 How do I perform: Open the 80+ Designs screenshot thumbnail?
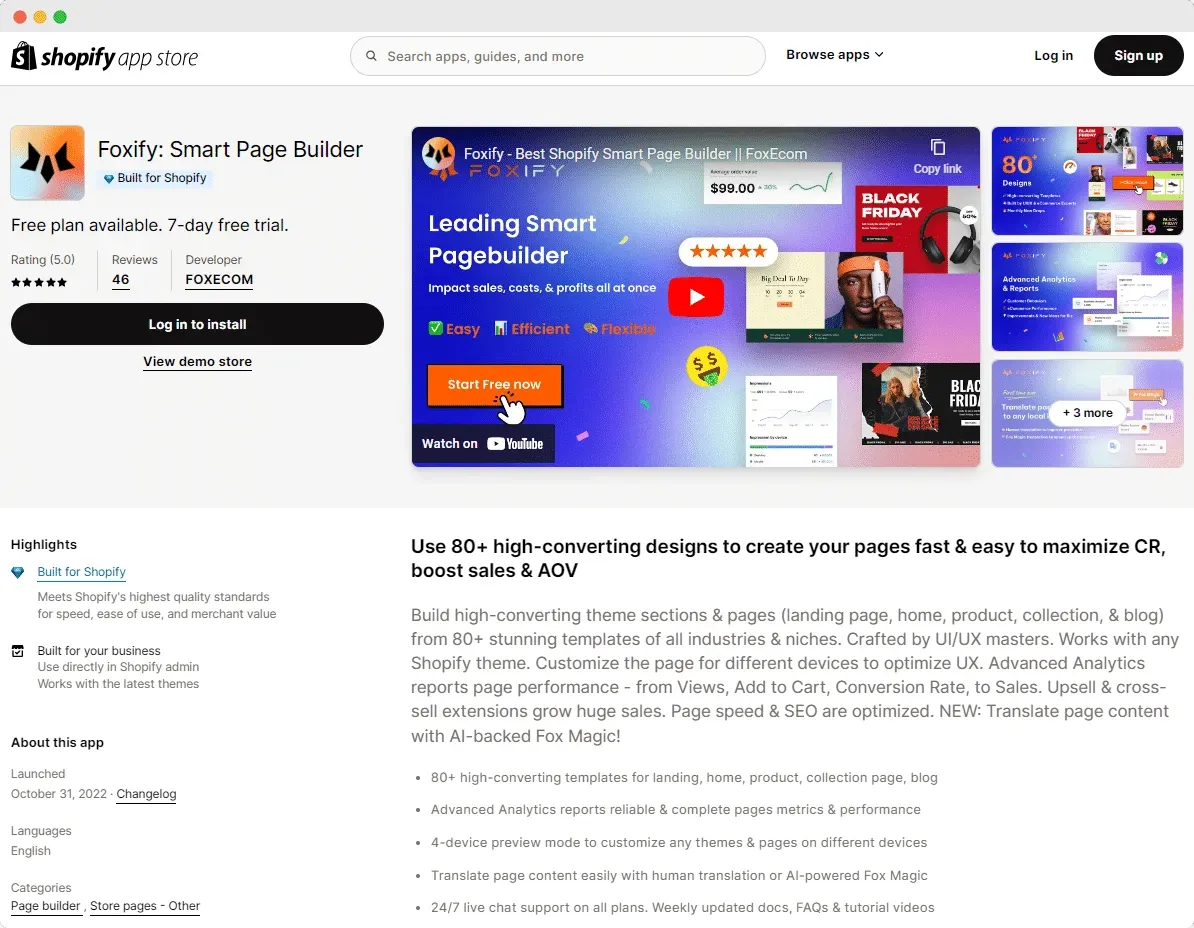coord(1087,181)
